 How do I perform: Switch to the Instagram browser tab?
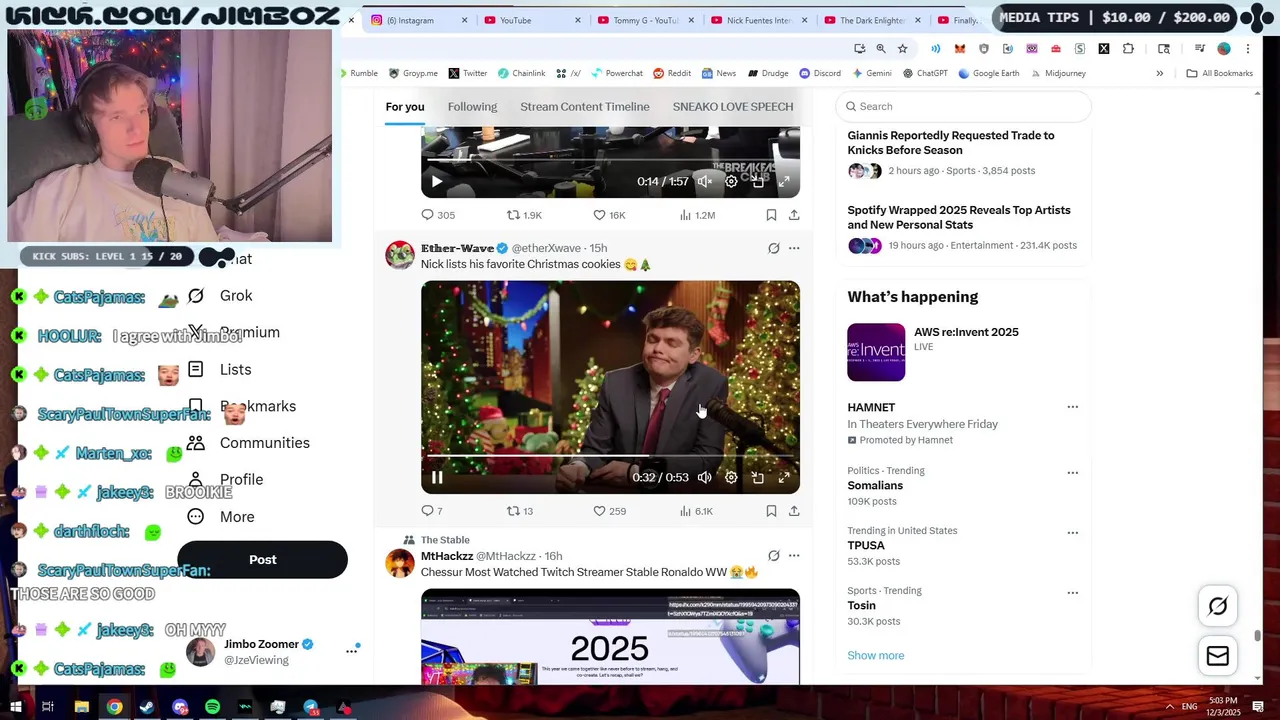coord(419,20)
